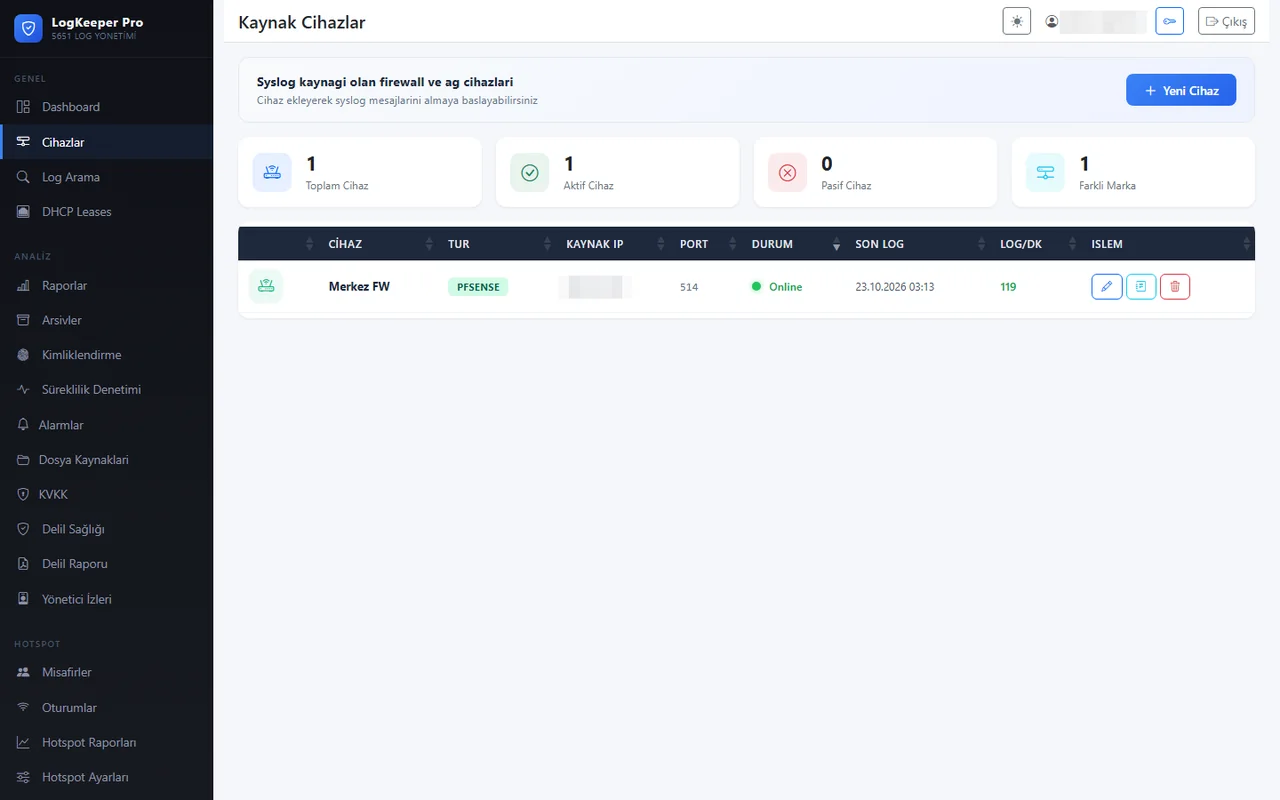
Task: Click the Kimliklendirme sidebar icon
Action: [23, 355]
